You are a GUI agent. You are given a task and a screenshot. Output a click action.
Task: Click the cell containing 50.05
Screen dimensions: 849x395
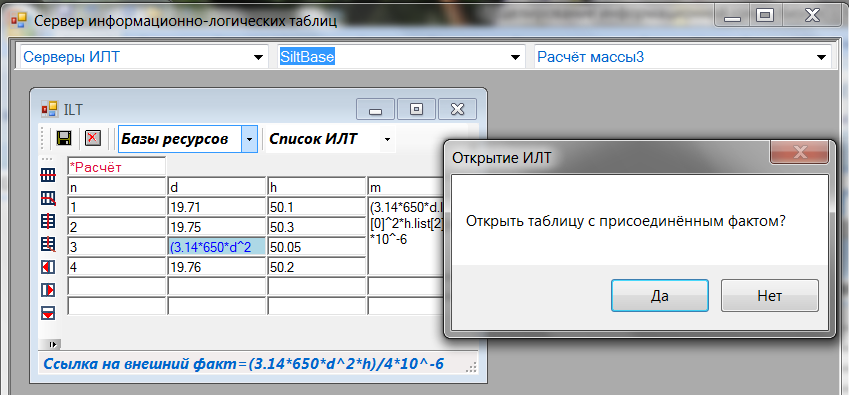pos(317,246)
